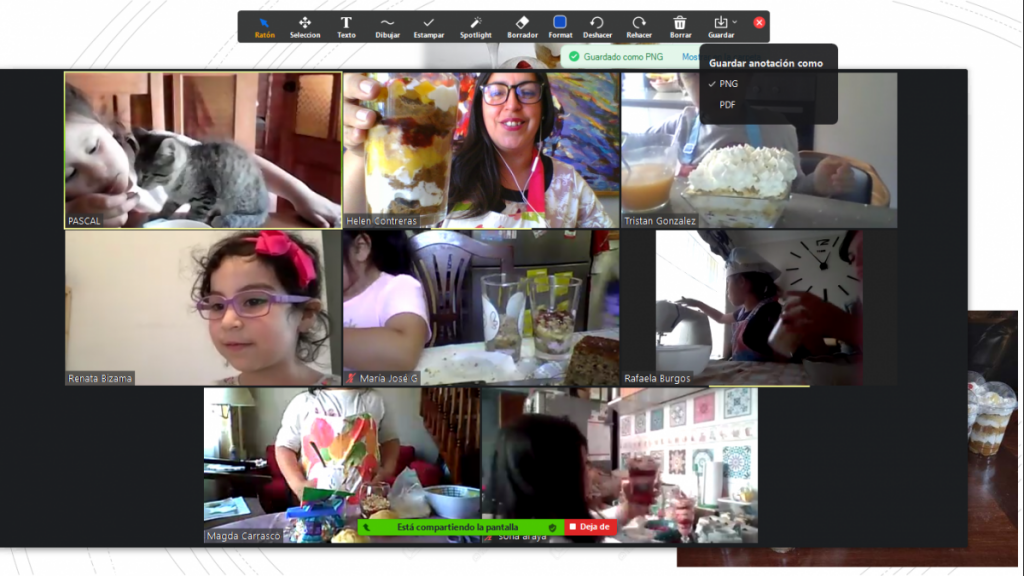Expand the Guardar dropdown arrow
This screenshot has height=576, width=1024.
735,22
